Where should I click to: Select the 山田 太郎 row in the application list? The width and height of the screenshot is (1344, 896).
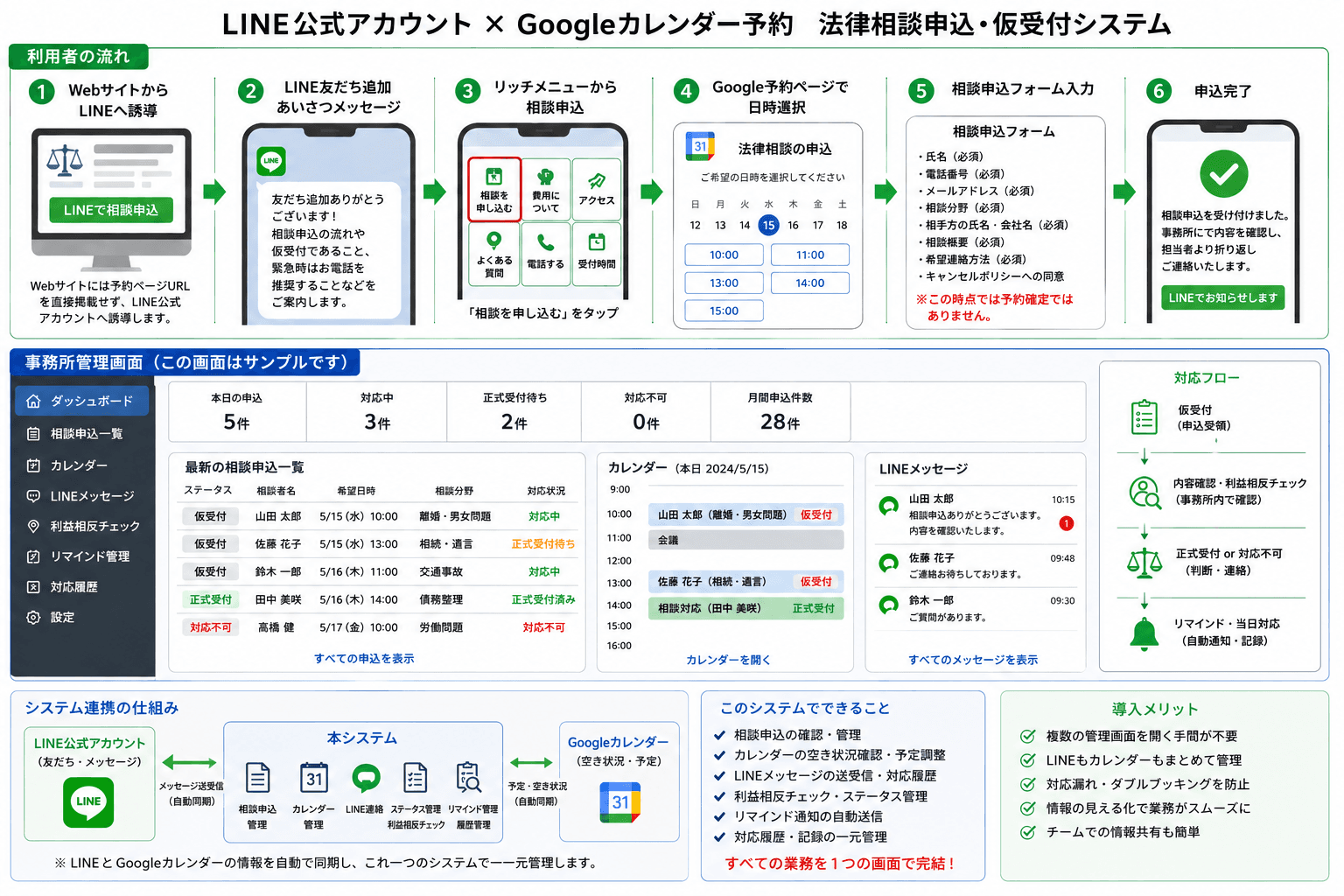(x=377, y=516)
